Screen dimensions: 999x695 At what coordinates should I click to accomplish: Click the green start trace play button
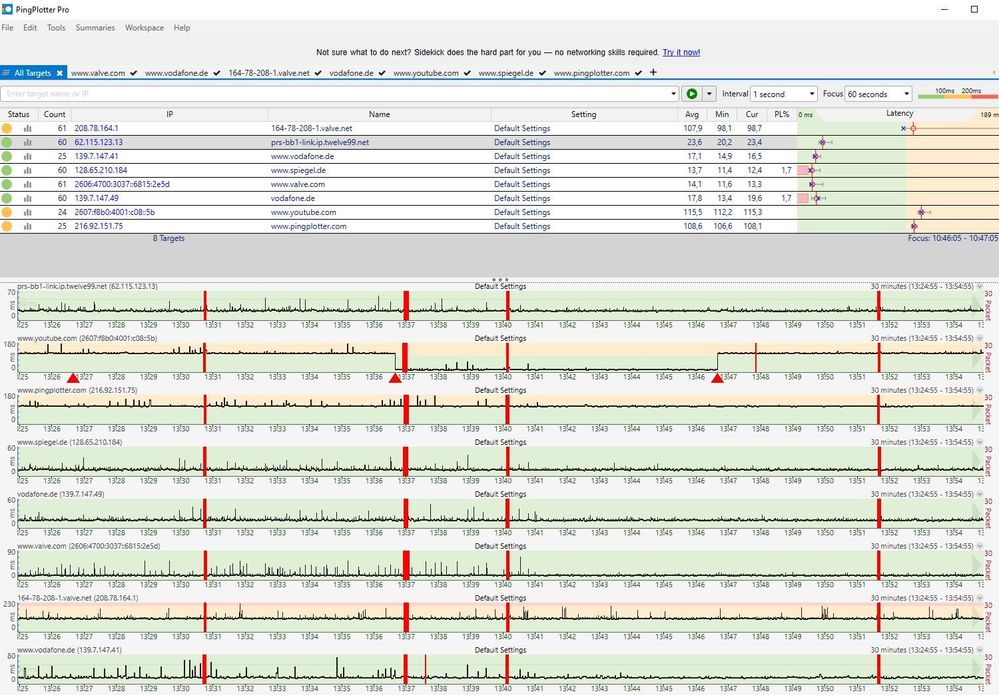691,94
